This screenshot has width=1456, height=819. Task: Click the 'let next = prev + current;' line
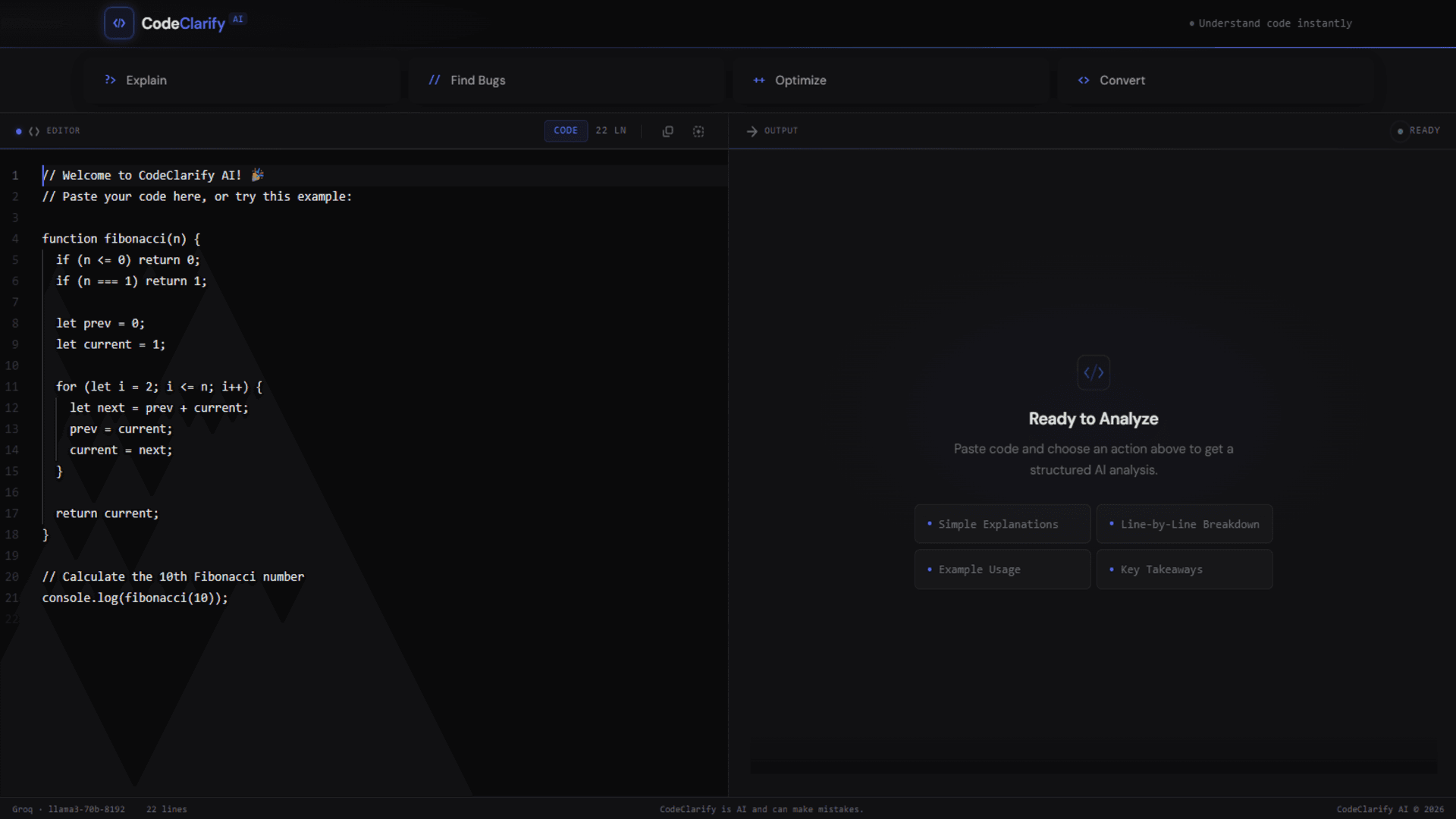(x=158, y=408)
